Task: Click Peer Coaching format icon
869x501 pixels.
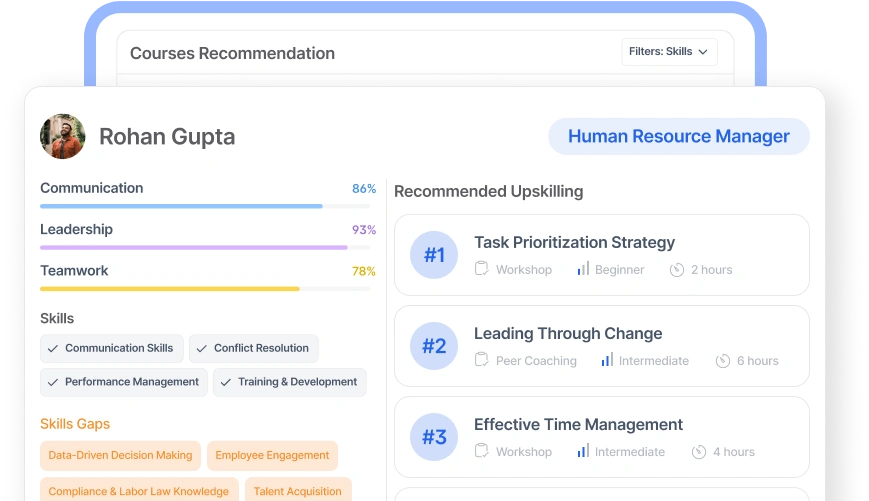Action: click(482, 360)
